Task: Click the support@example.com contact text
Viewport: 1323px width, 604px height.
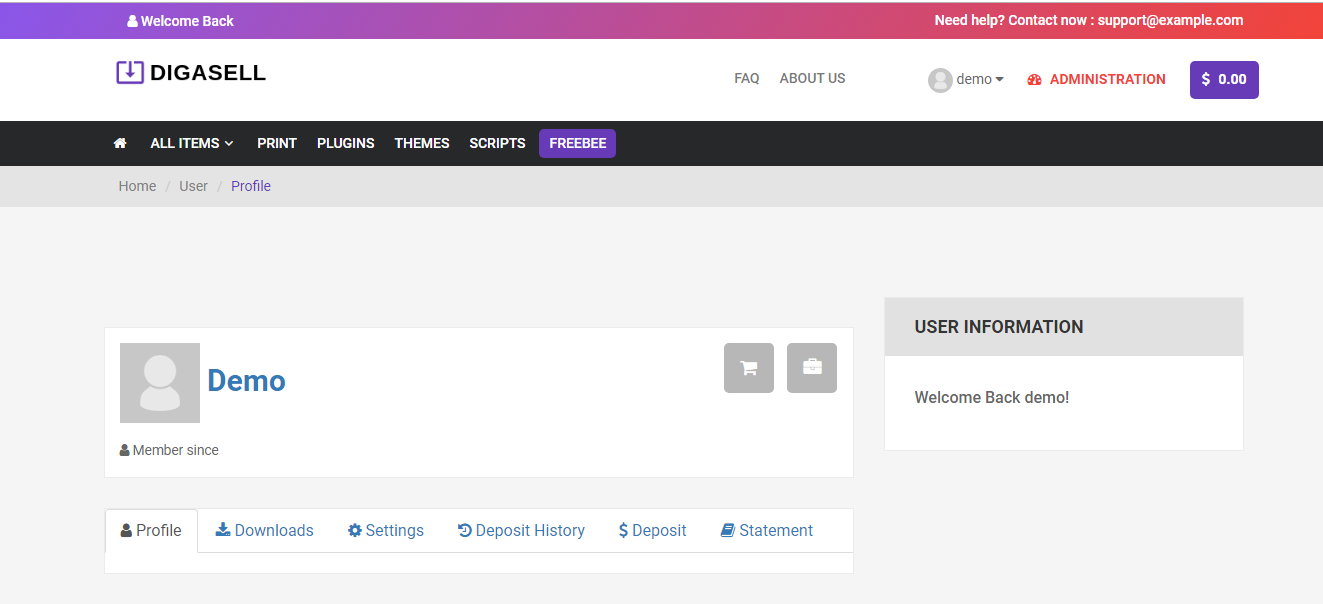Action: [x=1170, y=20]
